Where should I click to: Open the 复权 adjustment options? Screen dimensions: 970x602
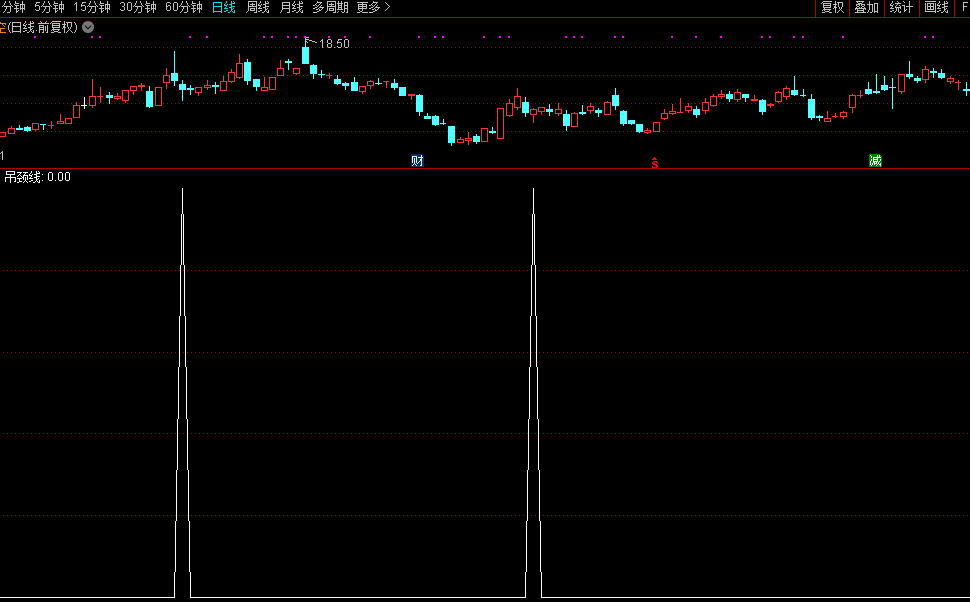click(832, 8)
